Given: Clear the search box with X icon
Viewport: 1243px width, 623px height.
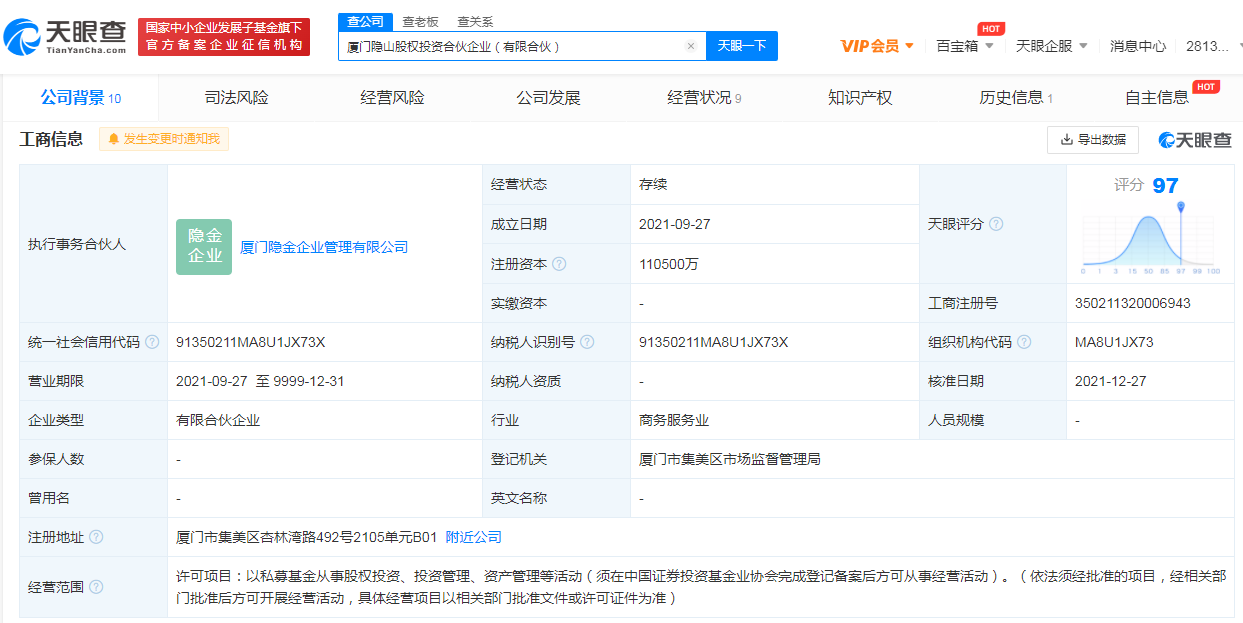Looking at the screenshot, I should pos(690,46).
